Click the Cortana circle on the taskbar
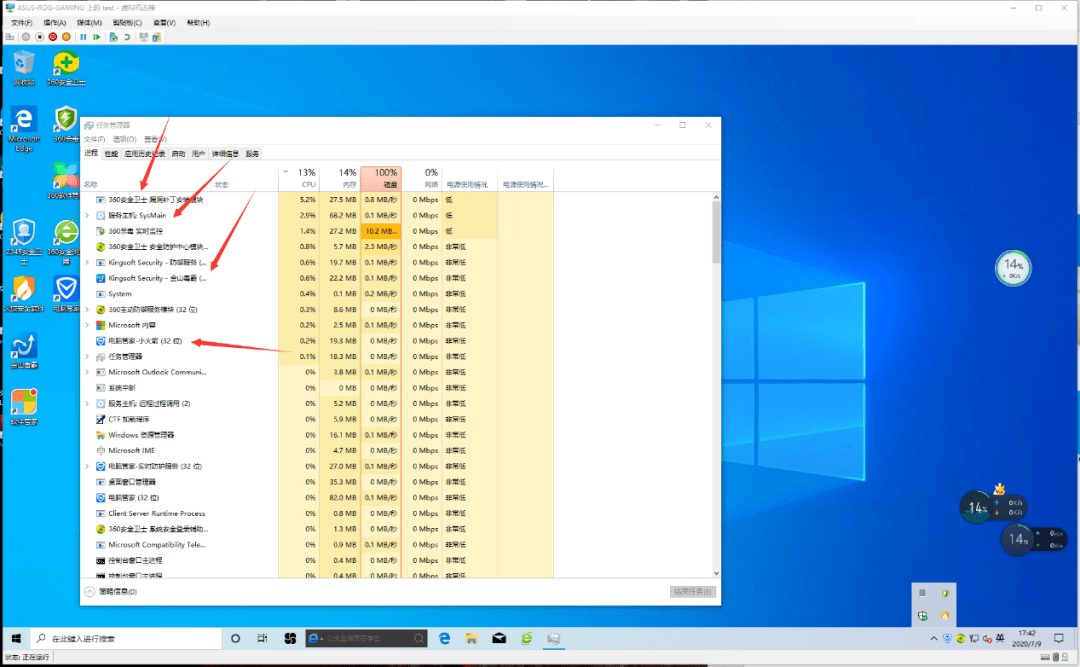The height and width of the screenshot is (667, 1080). pos(236,639)
